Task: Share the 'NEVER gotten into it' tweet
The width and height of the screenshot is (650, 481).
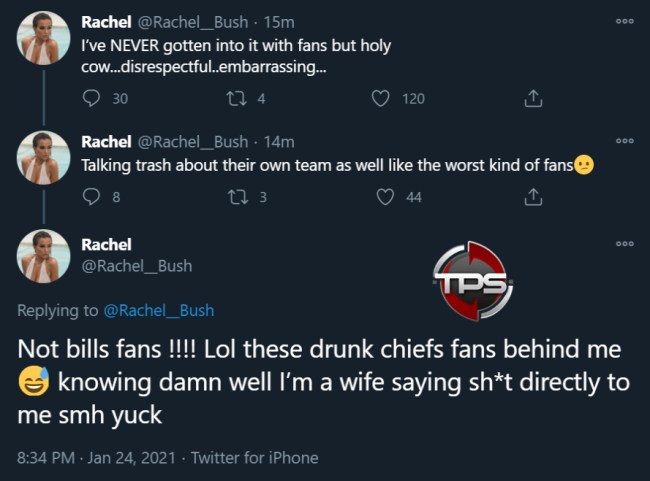Action: 533,98
